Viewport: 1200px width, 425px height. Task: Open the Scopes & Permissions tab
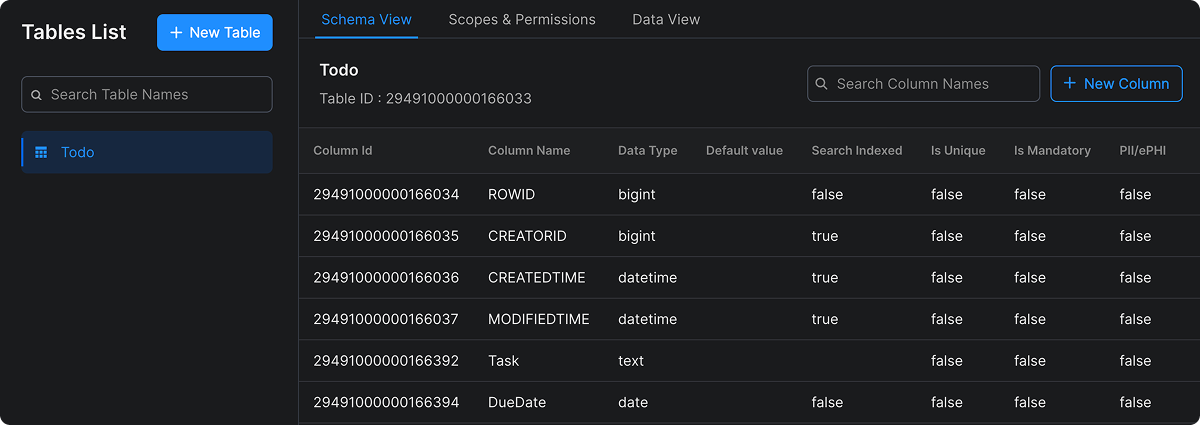[x=522, y=19]
